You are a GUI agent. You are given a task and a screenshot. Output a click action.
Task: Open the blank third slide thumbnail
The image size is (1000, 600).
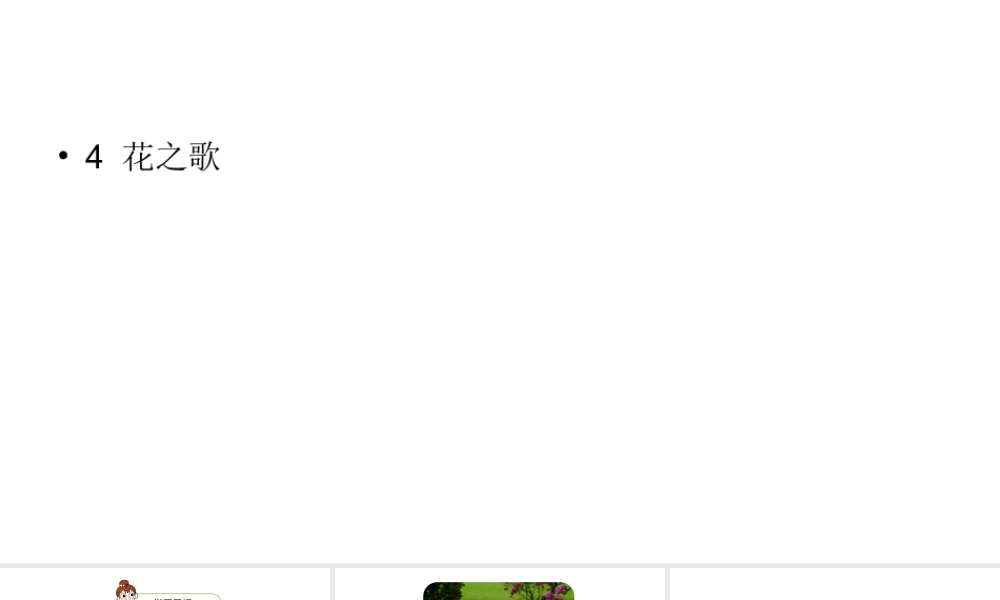click(x=835, y=584)
